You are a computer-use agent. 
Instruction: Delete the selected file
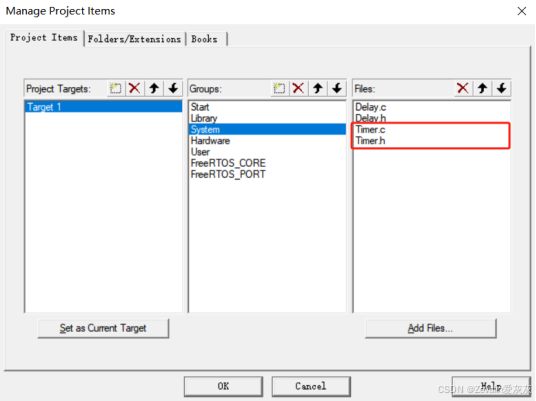pos(463,89)
